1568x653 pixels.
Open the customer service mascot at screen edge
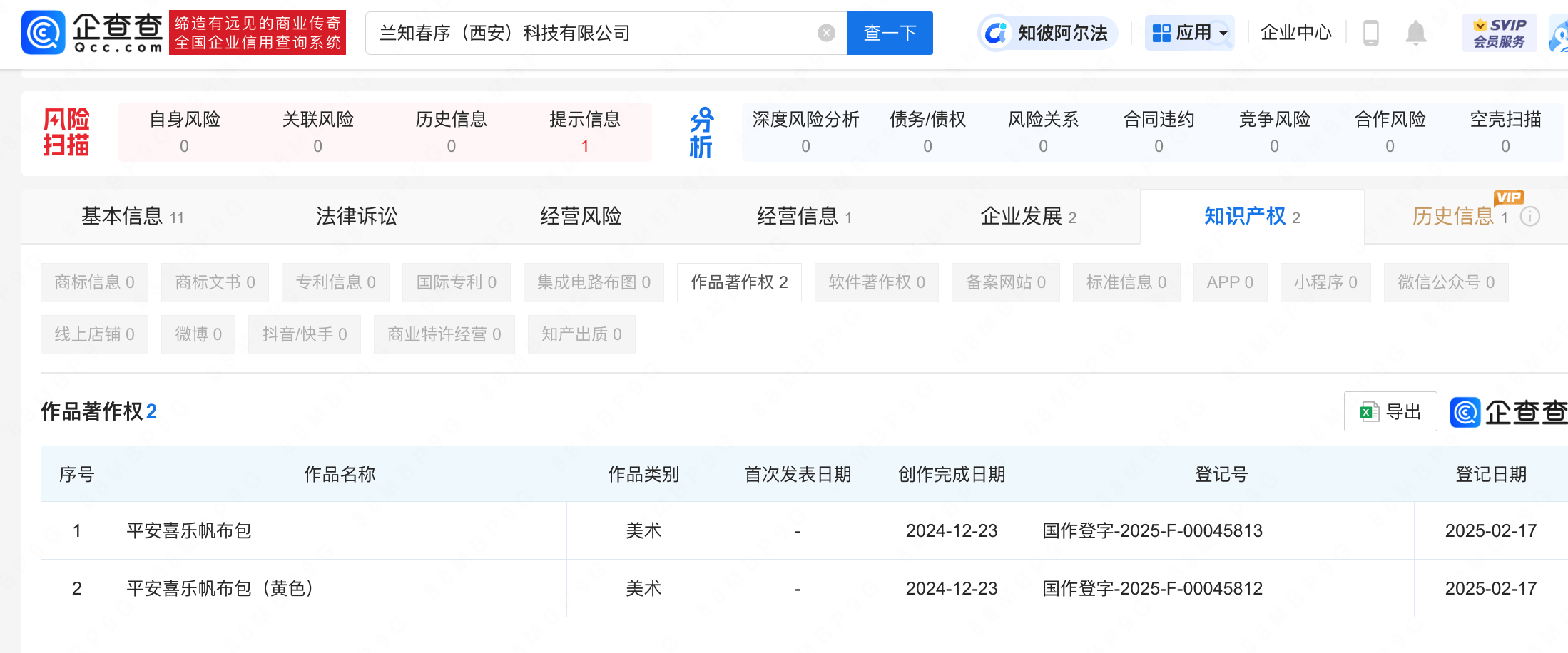pyautogui.click(x=1559, y=36)
